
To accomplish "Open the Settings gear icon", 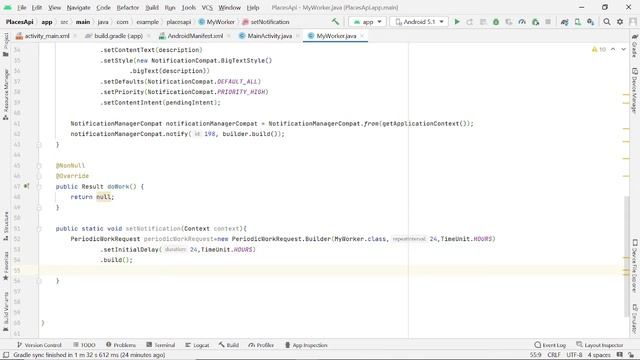I will tap(620, 22).
